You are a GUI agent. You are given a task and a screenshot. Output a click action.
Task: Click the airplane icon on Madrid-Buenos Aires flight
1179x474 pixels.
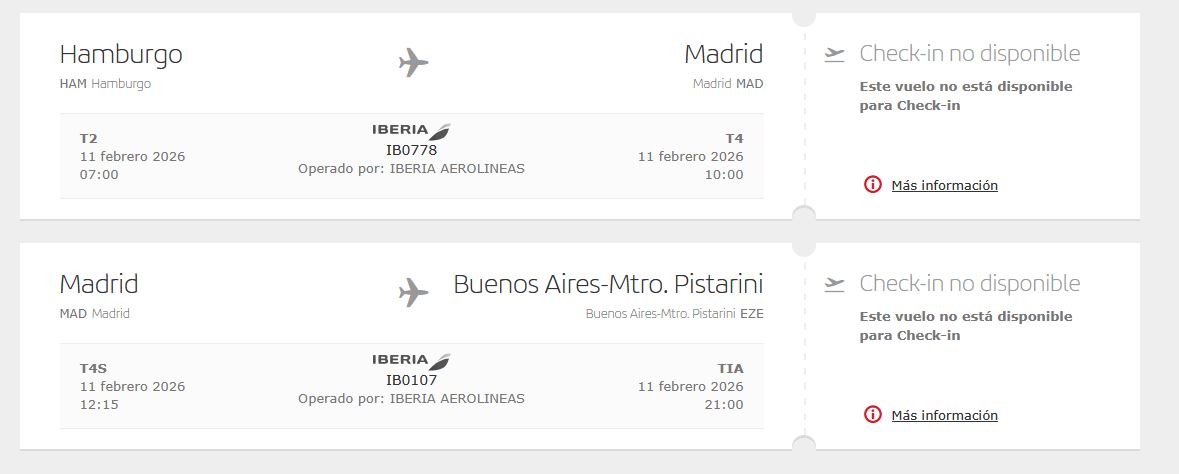[x=413, y=292]
